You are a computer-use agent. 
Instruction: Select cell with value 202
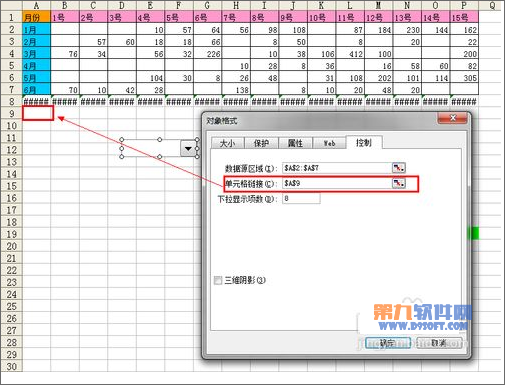coord(378,78)
